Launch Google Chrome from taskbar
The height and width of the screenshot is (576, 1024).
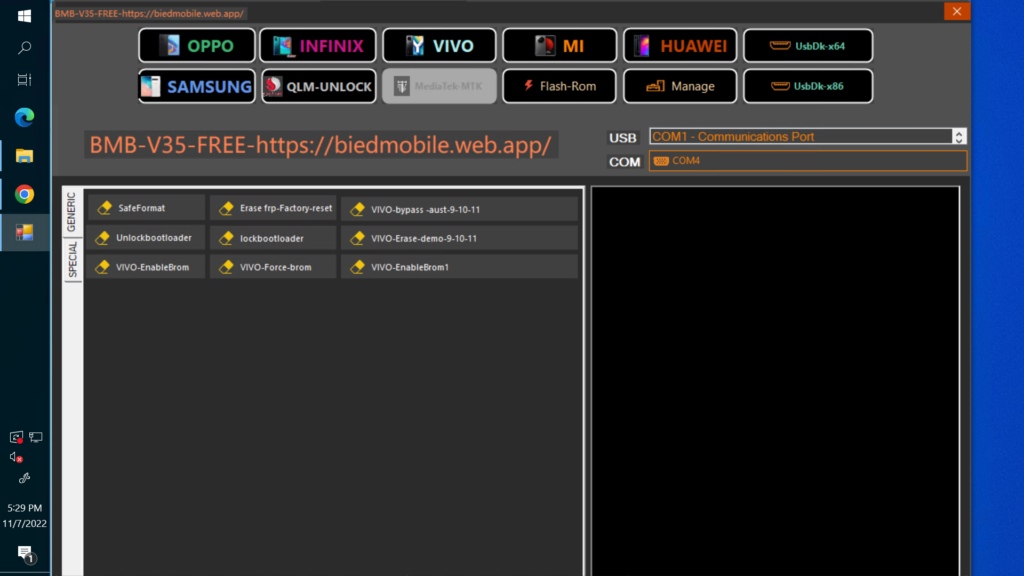[25, 194]
